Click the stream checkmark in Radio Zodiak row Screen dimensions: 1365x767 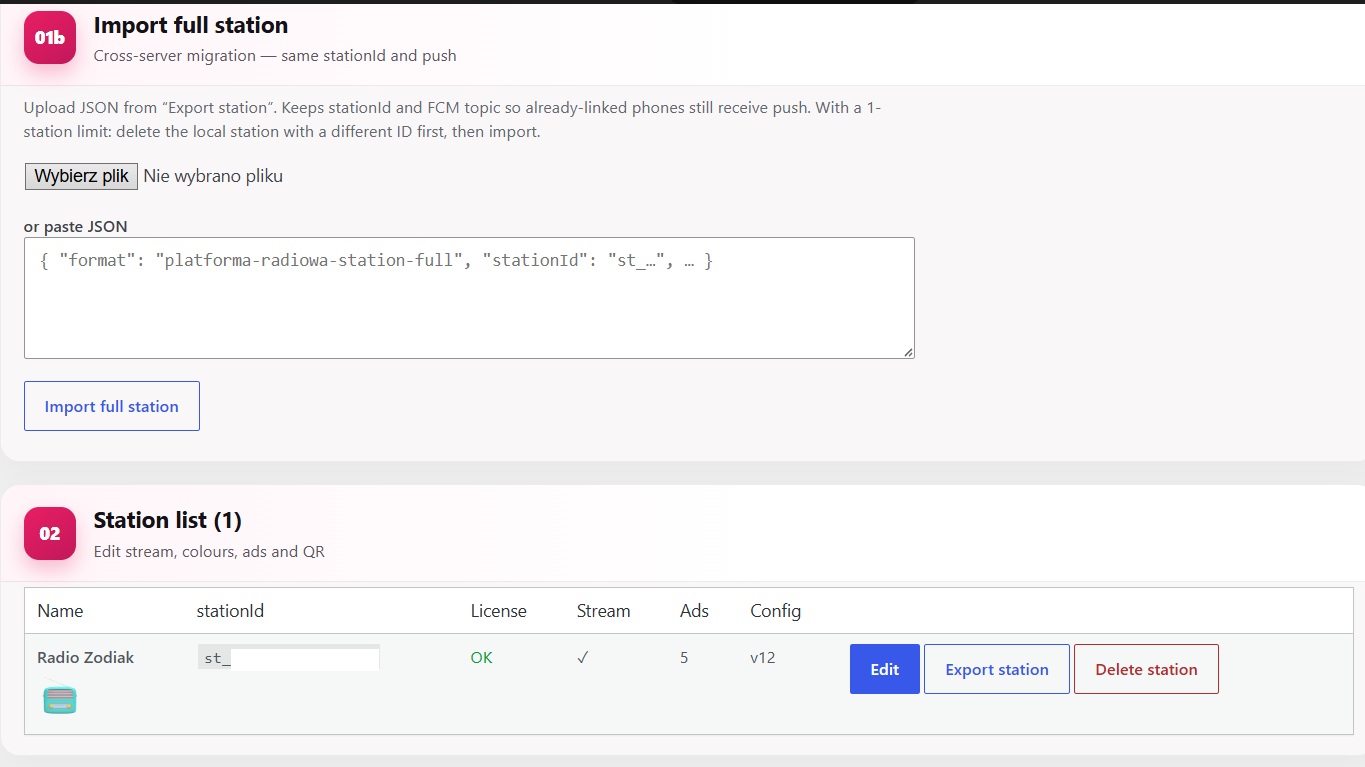point(583,657)
